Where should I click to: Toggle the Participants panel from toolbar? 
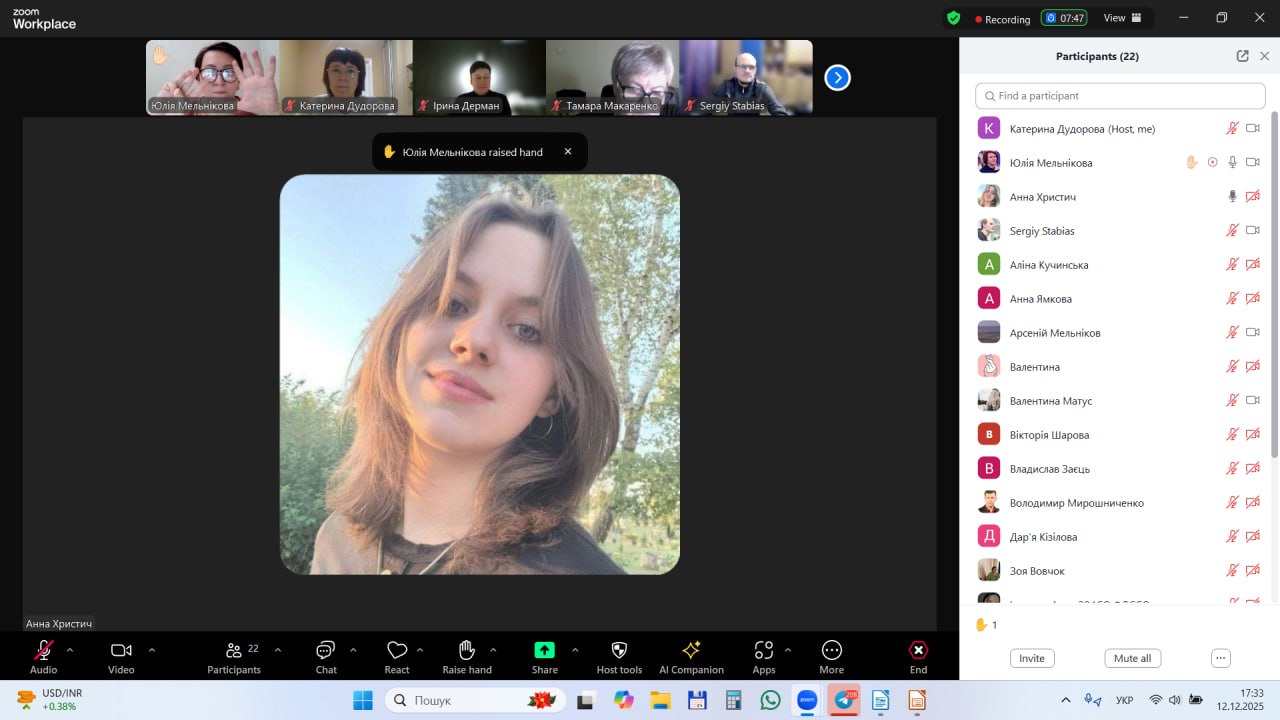[234, 651]
